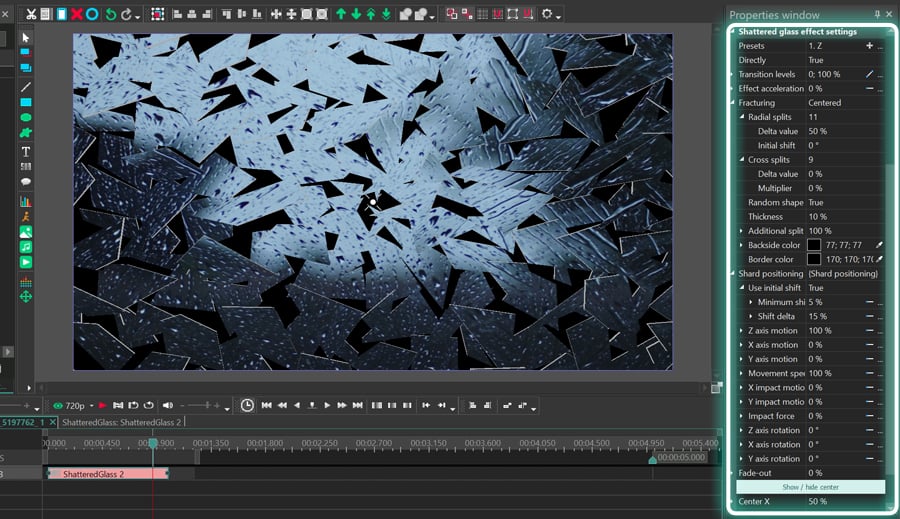Click the play button in timeline toolbar
The height and width of the screenshot is (519, 900).
[327, 405]
